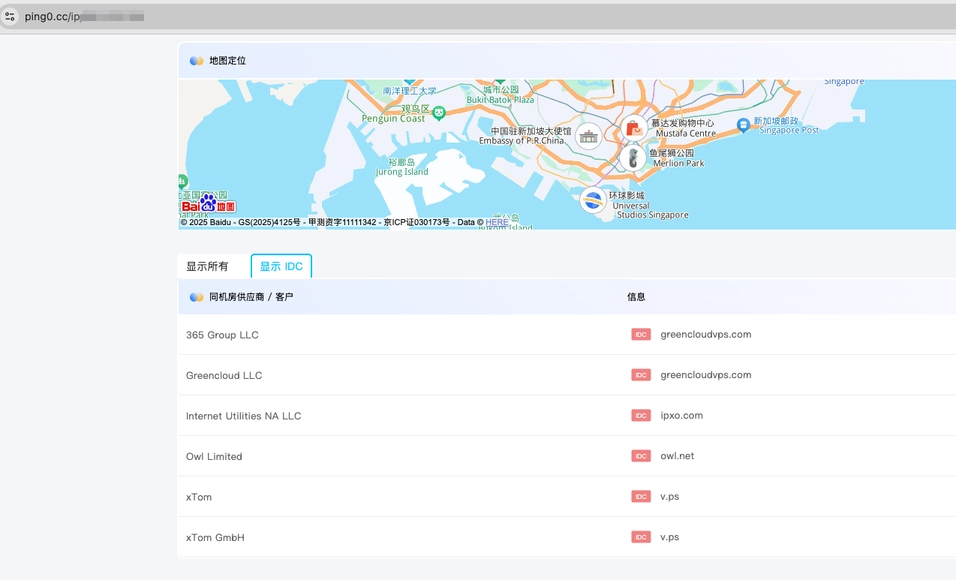This screenshot has width=956, height=580.
Task: Click the Universal Studios Singapore globe marker
Action: click(593, 200)
